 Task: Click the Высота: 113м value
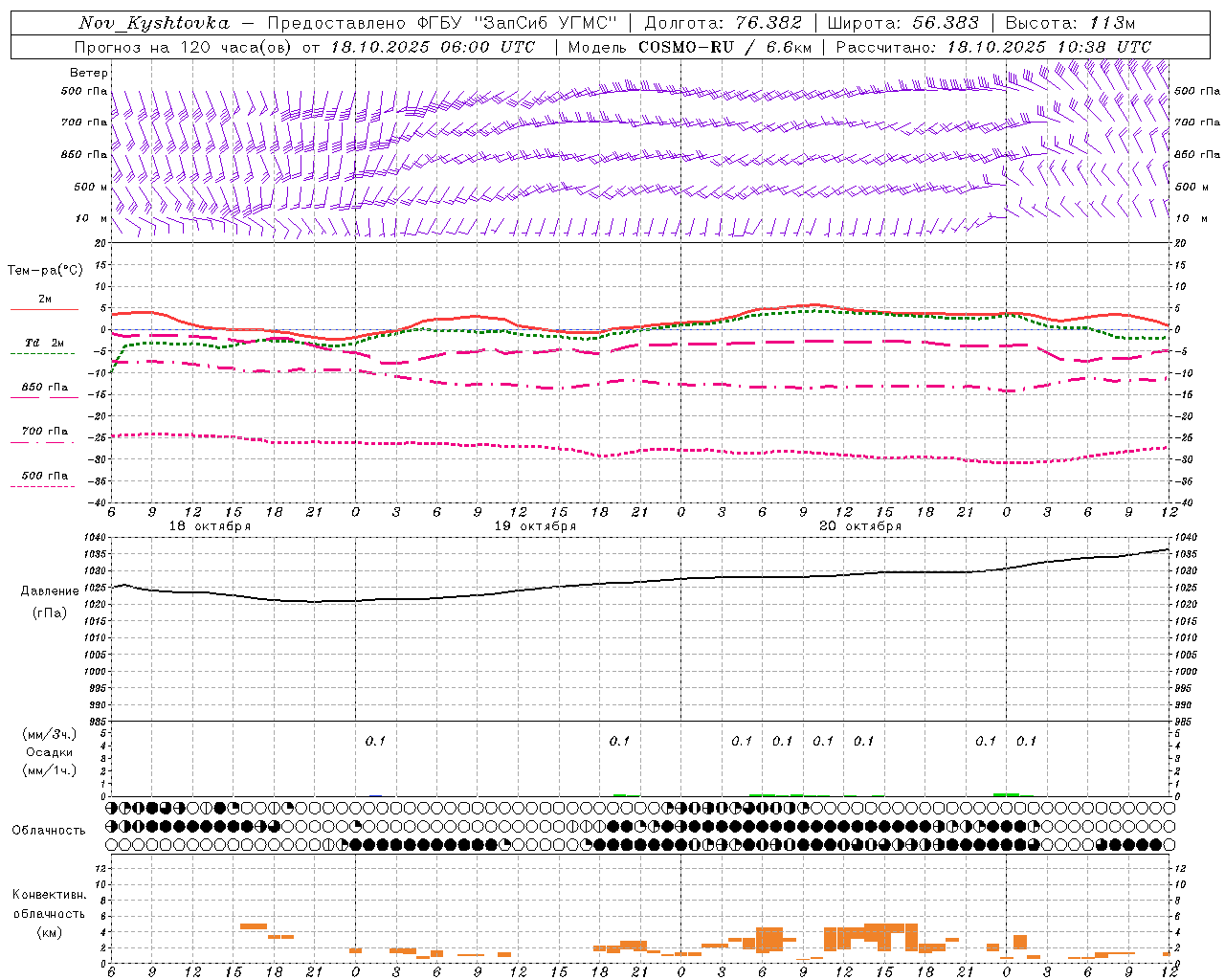(1070, 23)
